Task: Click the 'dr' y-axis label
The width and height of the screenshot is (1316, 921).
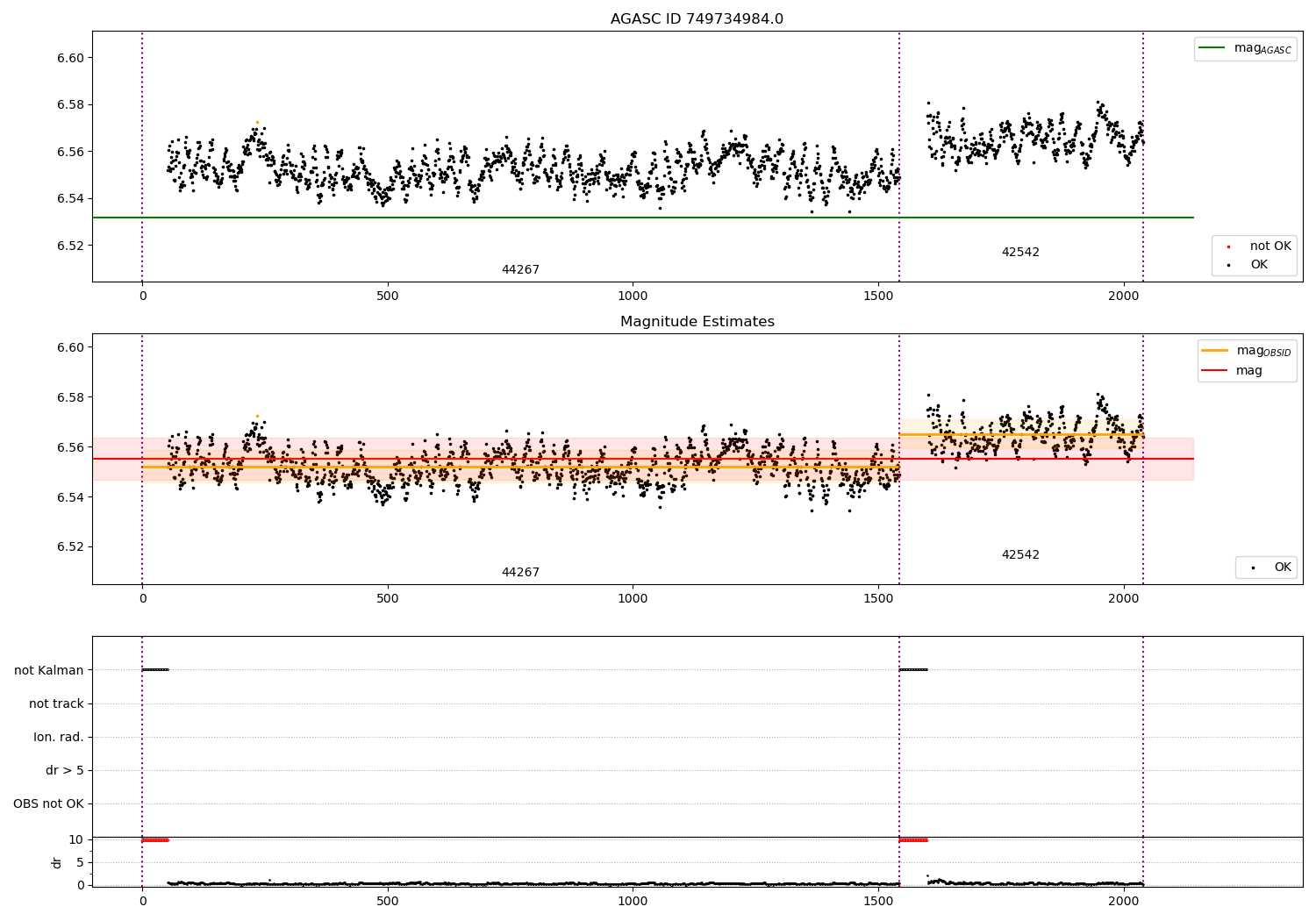Action: 57,862
